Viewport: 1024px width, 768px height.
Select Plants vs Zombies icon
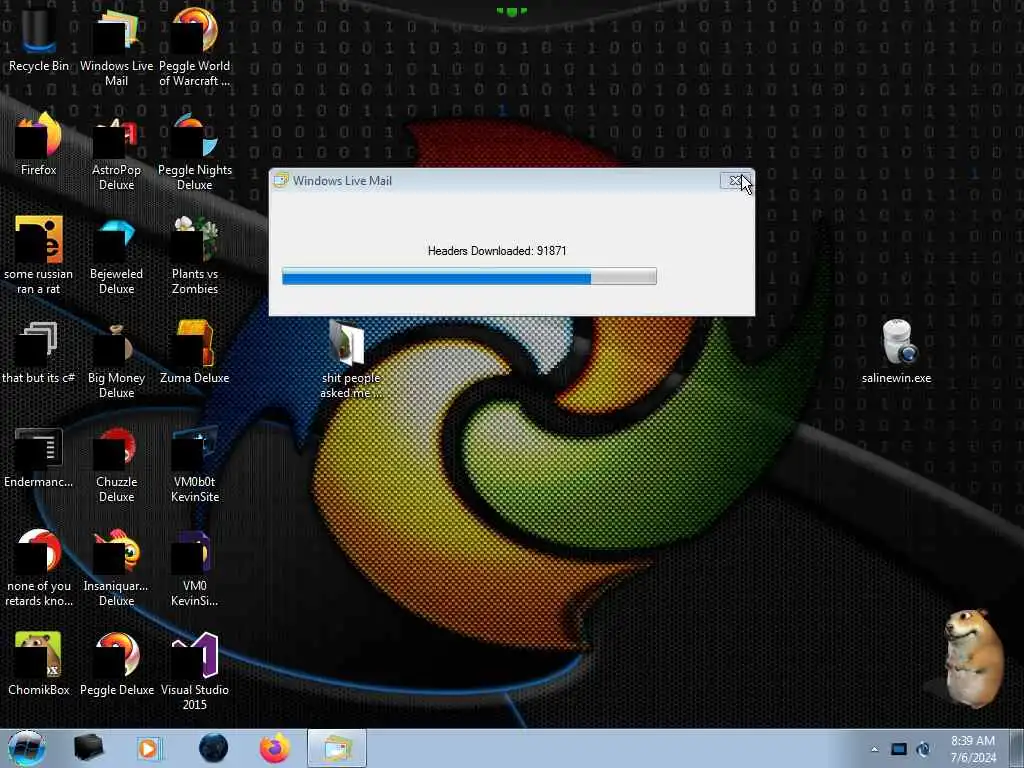(195, 255)
